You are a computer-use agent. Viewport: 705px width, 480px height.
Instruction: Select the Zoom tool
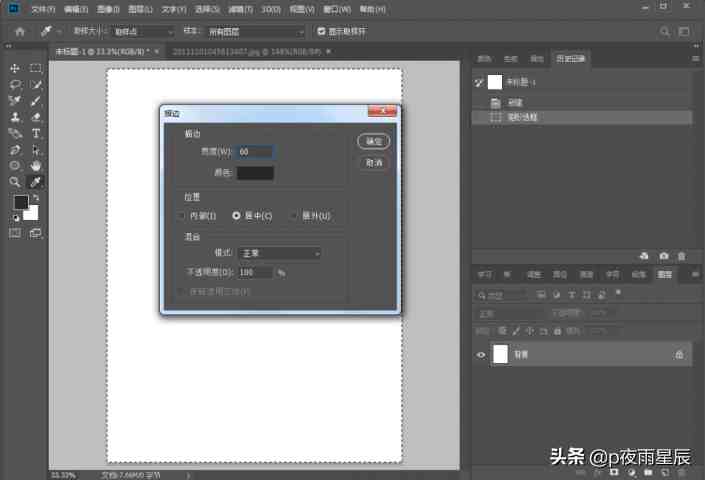(14, 182)
